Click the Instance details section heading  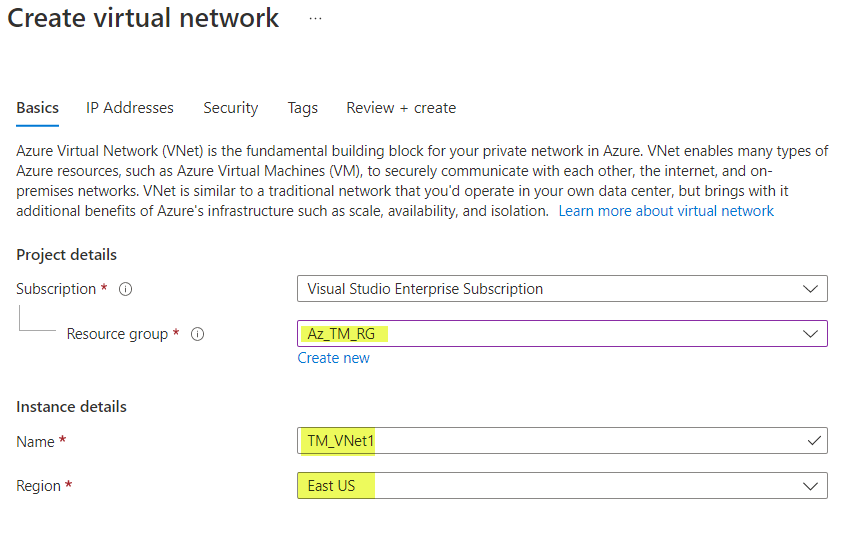(x=71, y=407)
